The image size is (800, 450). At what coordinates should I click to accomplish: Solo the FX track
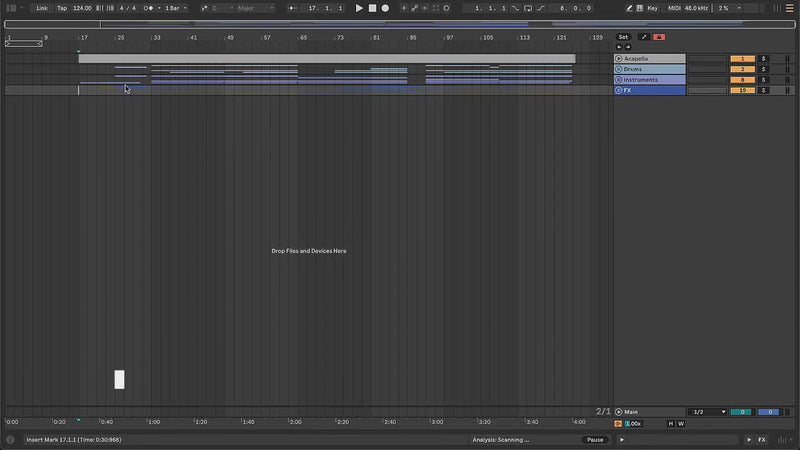762,90
